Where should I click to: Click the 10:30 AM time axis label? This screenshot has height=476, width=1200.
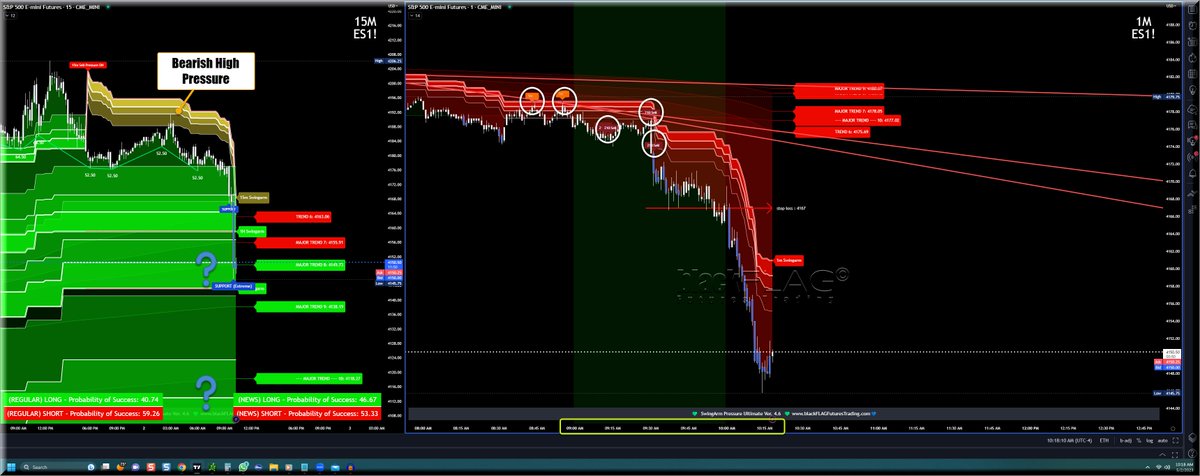pos(801,428)
